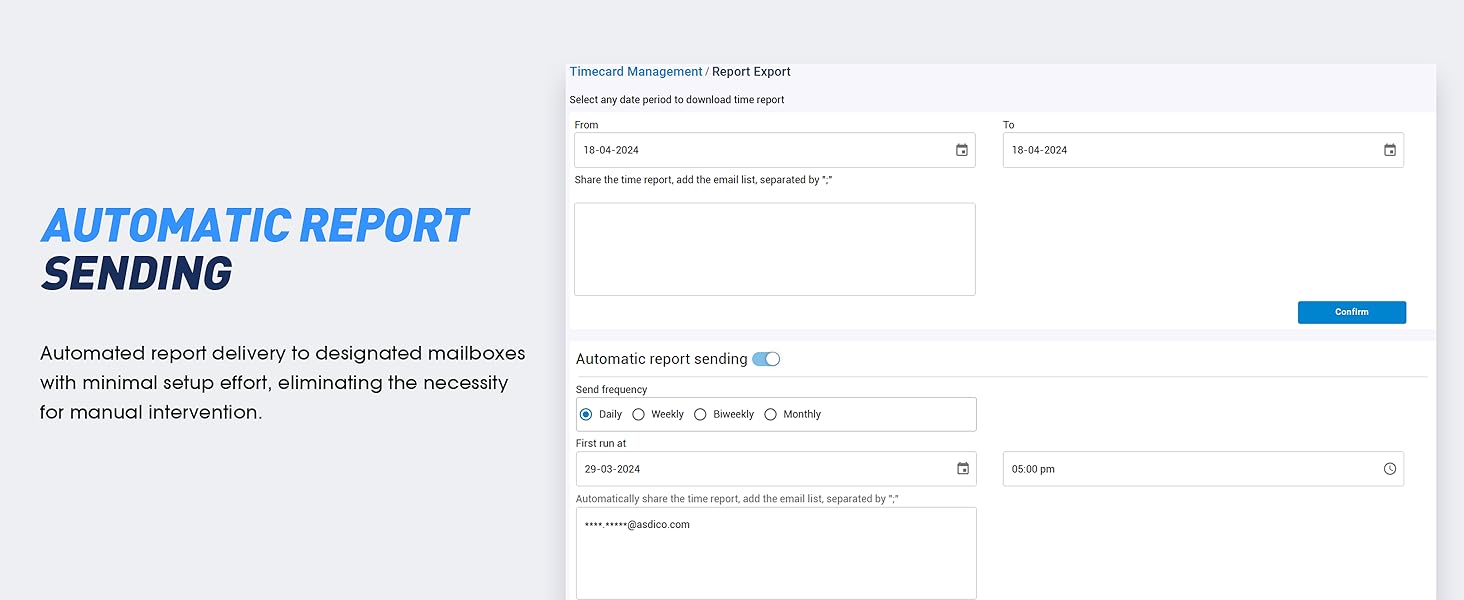
Task: Focus the empty share email list textbox
Action: (774, 249)
